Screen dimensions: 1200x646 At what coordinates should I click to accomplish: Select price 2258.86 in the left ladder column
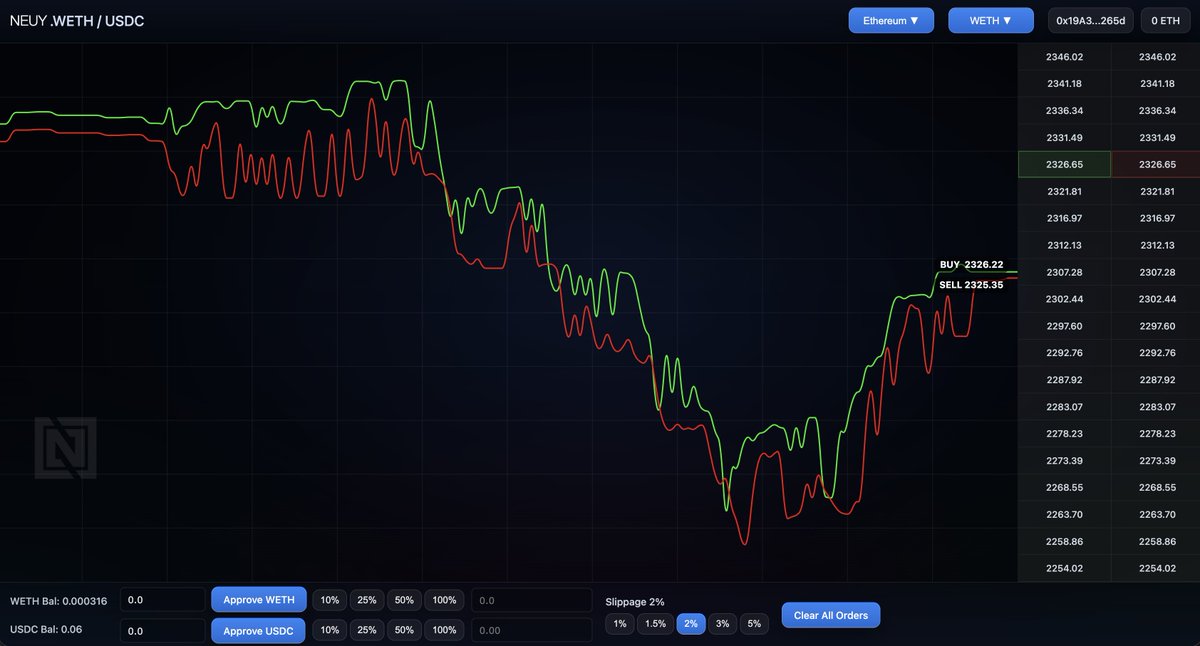pos(1064,541)
